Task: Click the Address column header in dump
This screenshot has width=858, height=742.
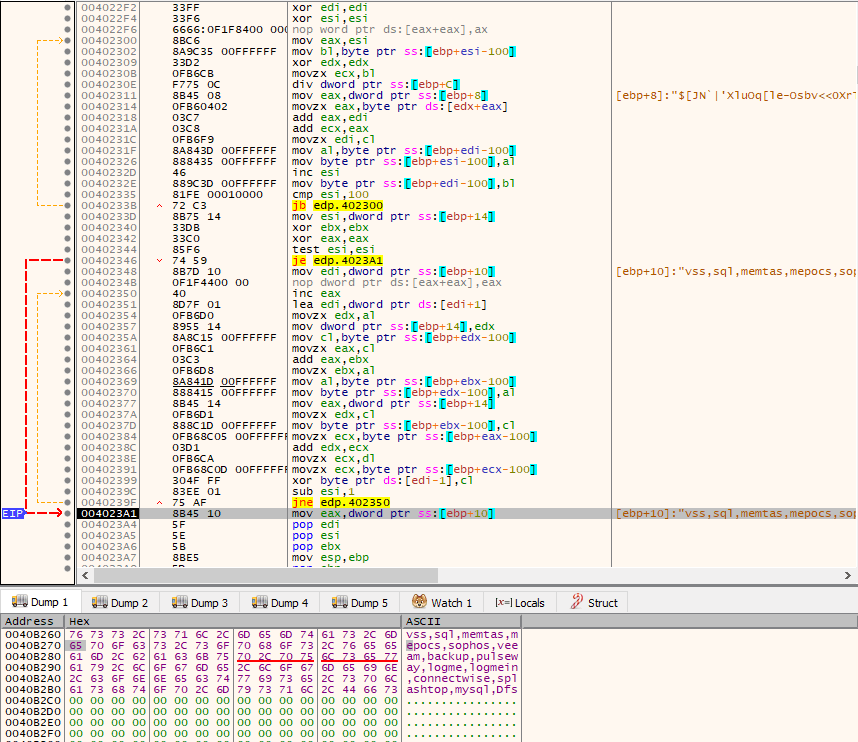Action: pyautogui.click(x=33, y=621)
